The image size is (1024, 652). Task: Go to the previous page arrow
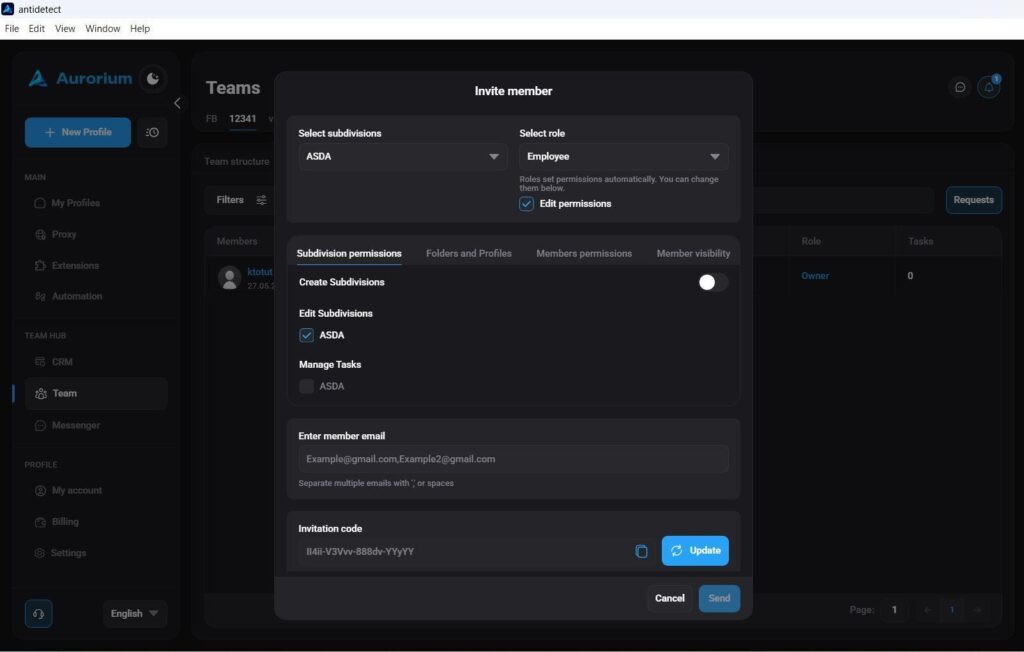click(x=927, y=610)
